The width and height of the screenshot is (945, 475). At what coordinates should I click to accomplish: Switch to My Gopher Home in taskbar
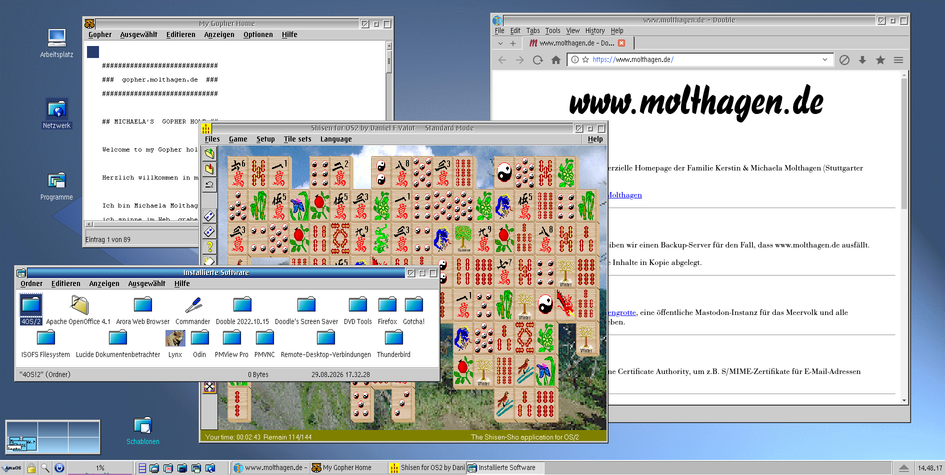[347, 467]
